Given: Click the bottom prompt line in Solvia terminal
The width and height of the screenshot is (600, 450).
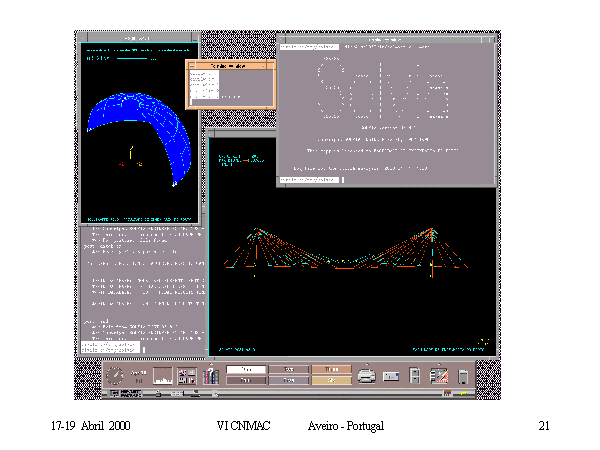Looking at the screenshot, I should pyautogui.click(x=309, y=179).
